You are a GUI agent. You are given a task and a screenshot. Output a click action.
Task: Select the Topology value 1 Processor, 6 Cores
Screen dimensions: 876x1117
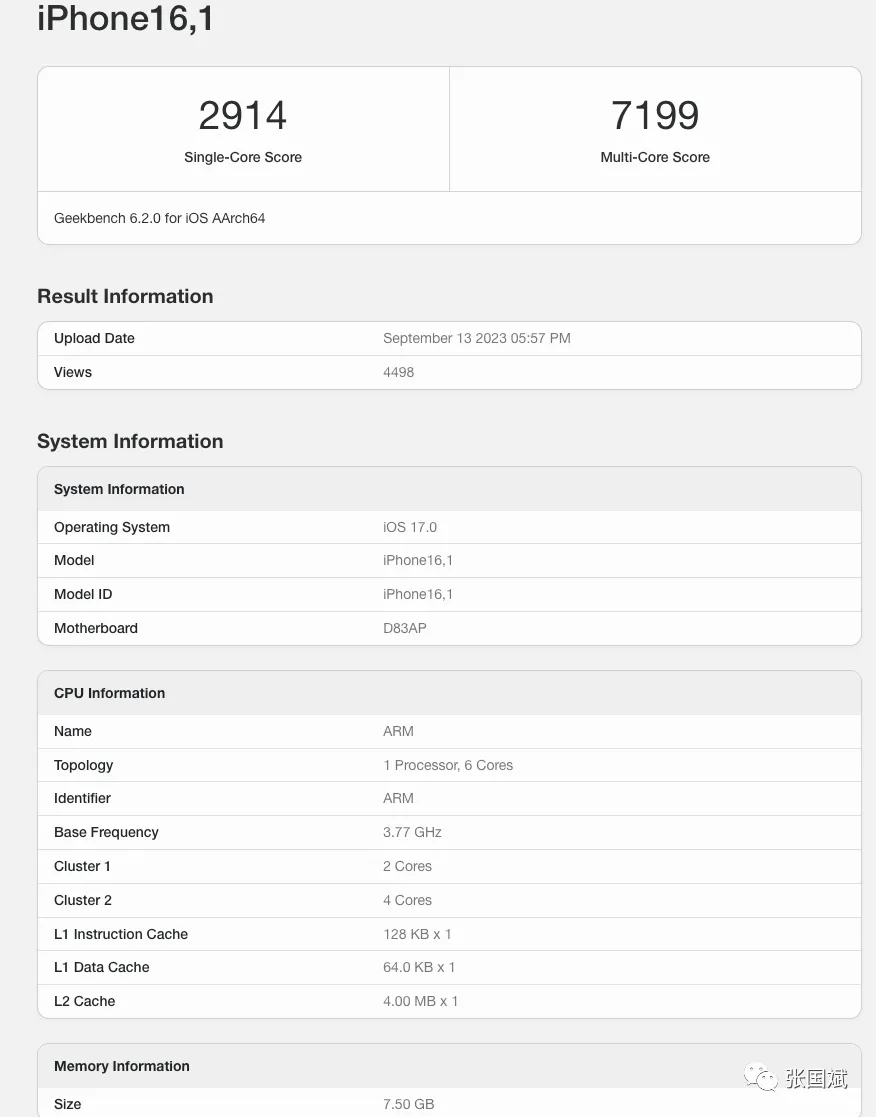tap(448, 765)
